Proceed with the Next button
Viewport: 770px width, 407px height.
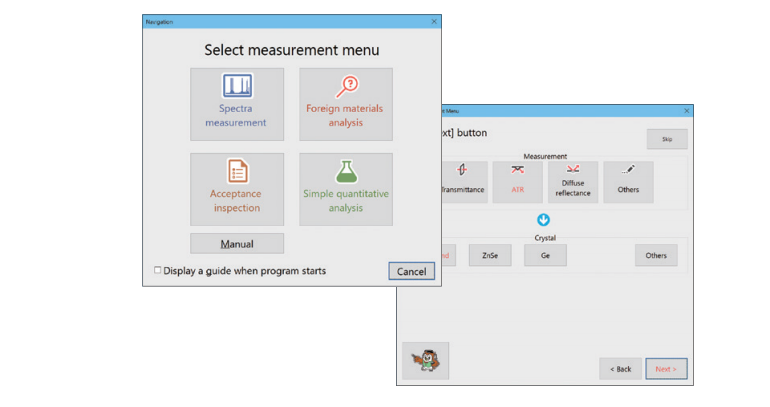[x=666, y=369]
